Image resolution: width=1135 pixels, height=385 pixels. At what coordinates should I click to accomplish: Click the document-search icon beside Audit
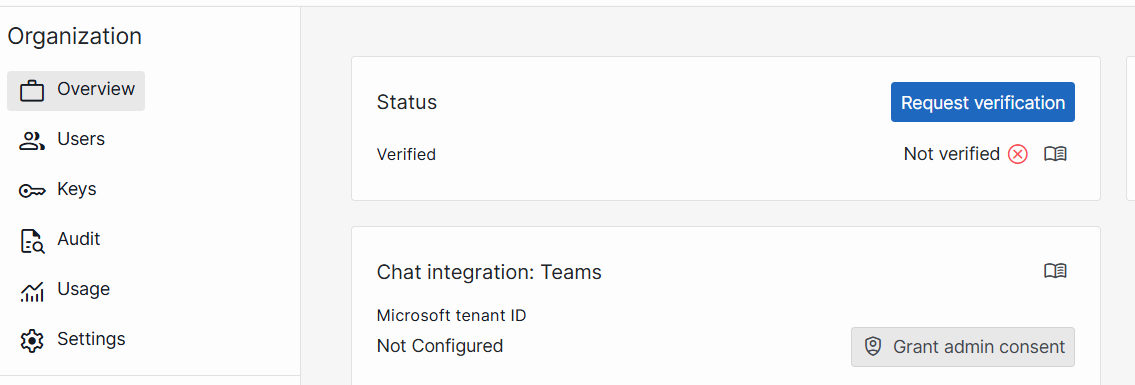click(32, 241)
